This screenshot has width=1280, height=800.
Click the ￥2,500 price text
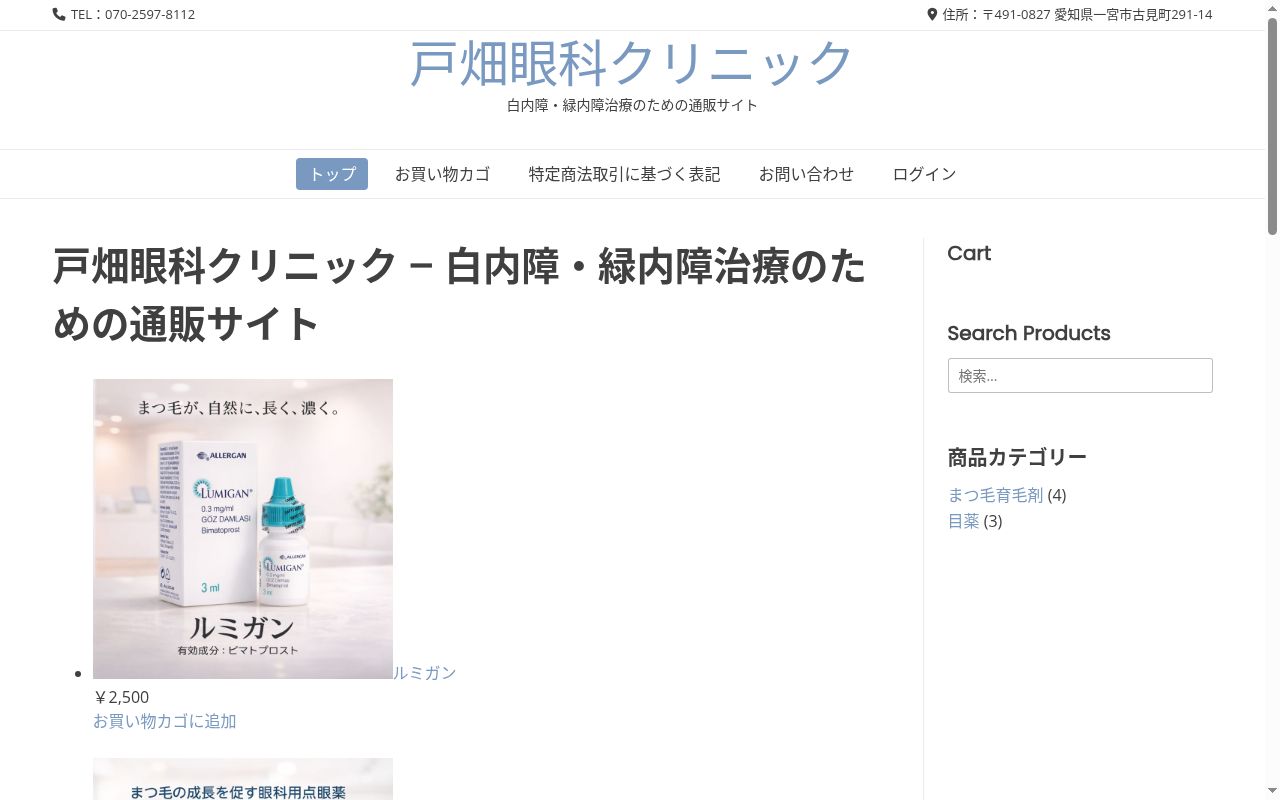[x=121, y=697]
